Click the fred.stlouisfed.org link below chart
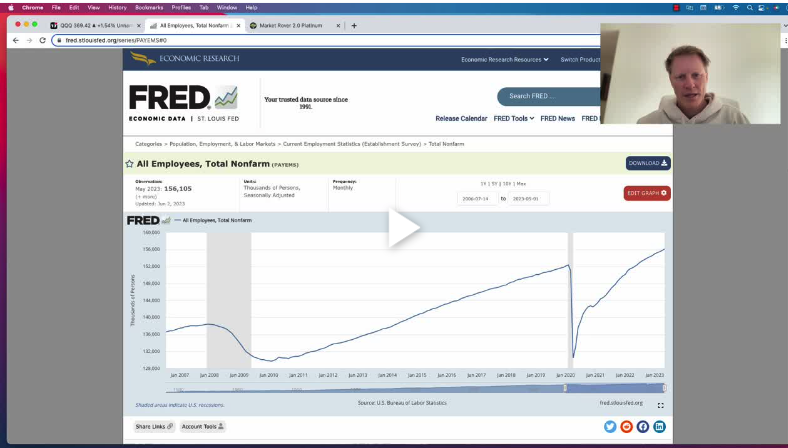This screenshot has height=448, width=788. pyautogui.click(x=621, y=403)
